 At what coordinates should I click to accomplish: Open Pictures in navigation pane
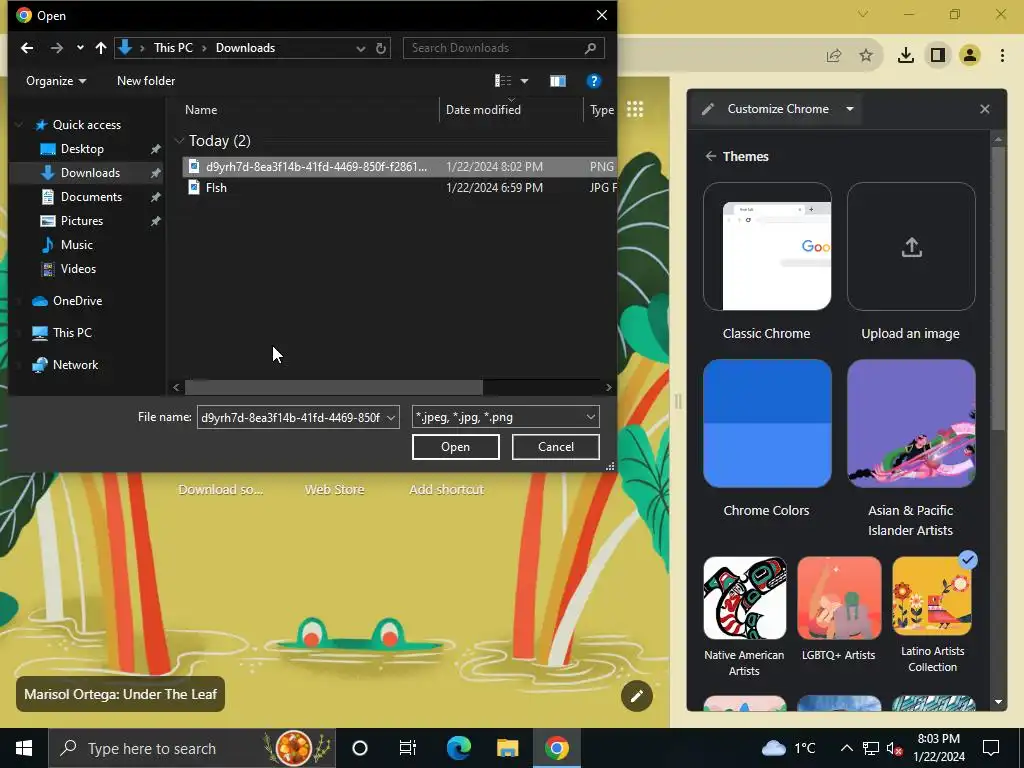[x=82, y=221]
